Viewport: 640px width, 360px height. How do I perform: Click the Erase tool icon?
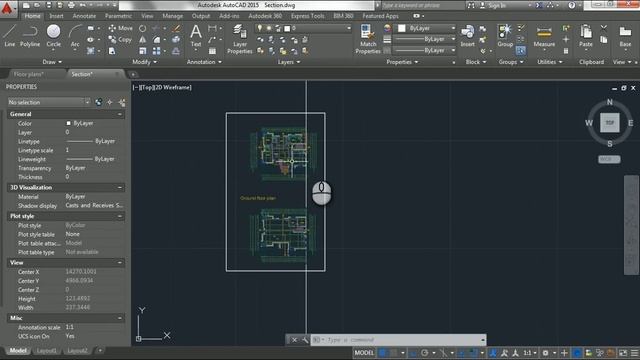click(x=176, y=29)
